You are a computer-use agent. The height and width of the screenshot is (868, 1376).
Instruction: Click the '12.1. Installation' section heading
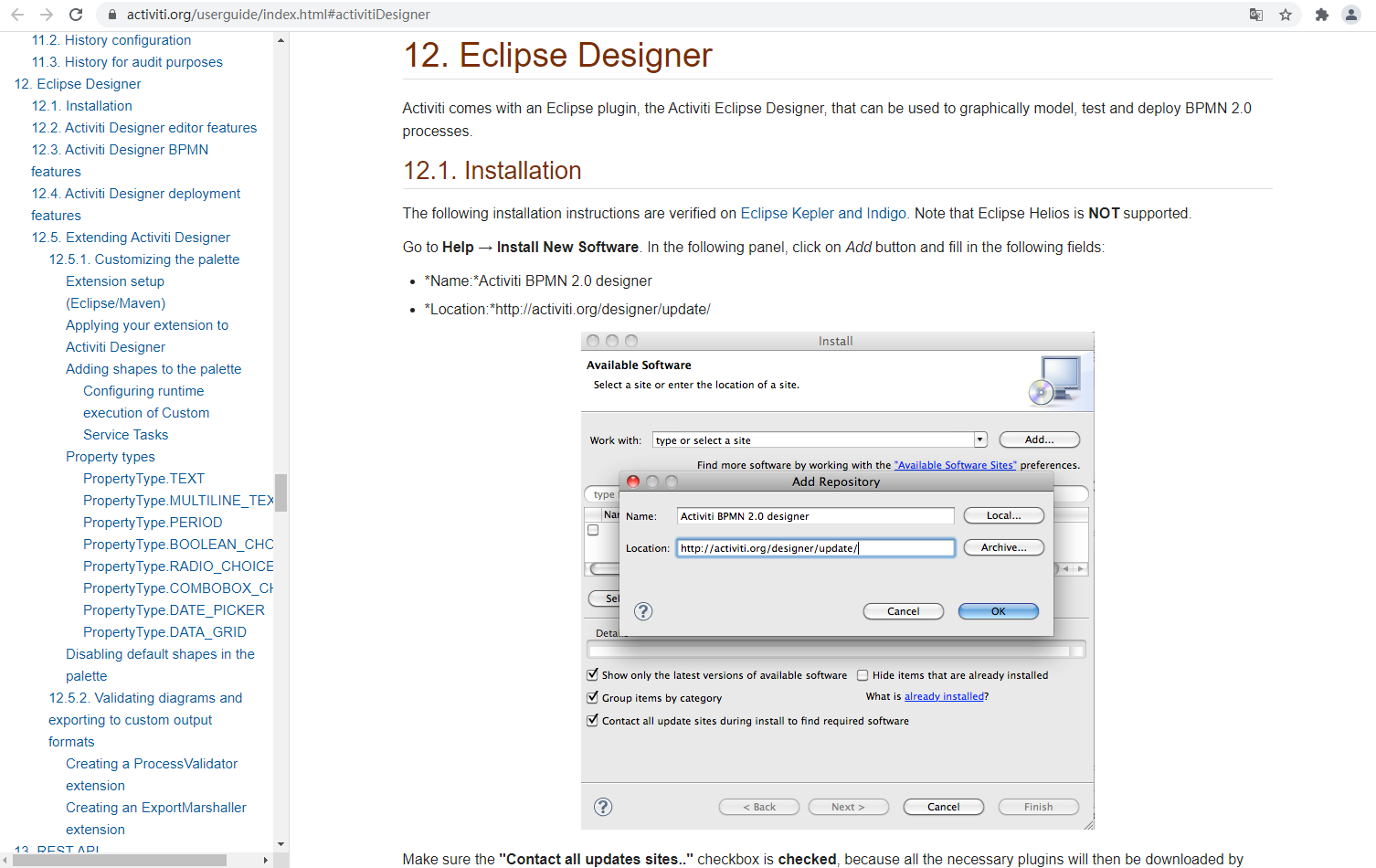(x=492, y=171)
